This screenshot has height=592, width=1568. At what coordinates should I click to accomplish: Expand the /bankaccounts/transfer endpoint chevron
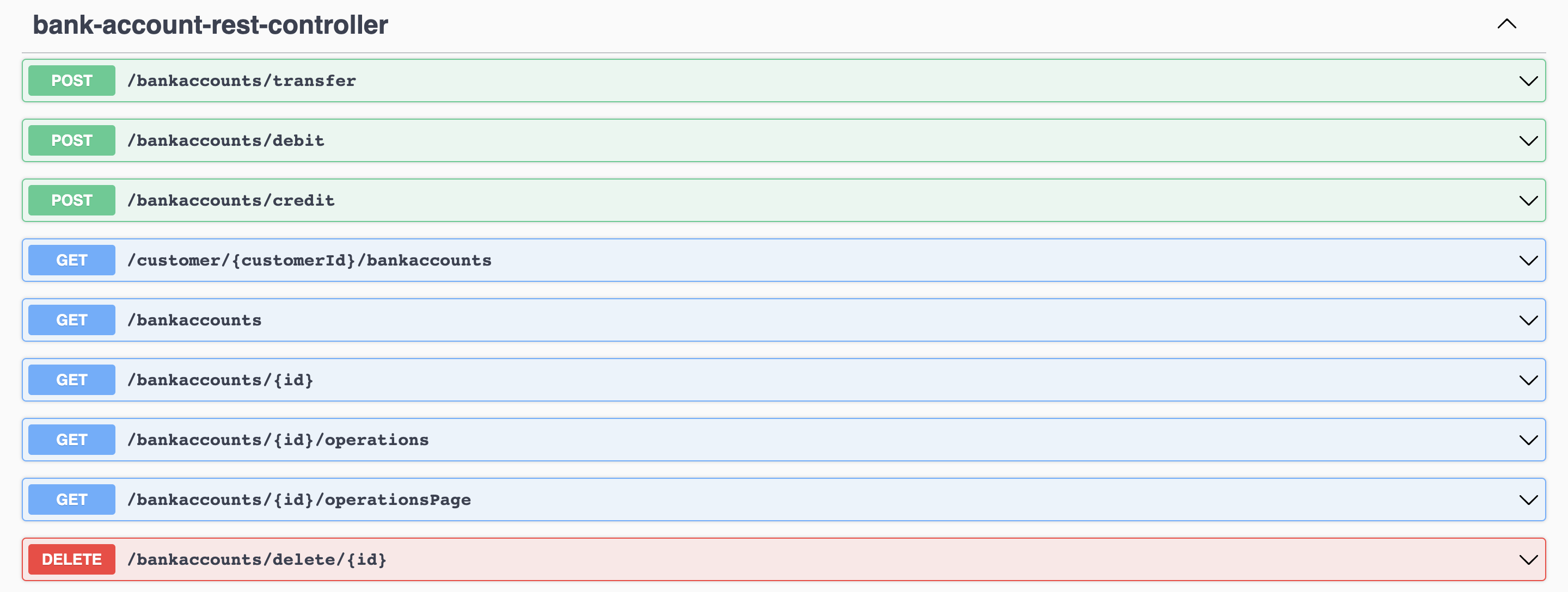[x=1528, y=79]
